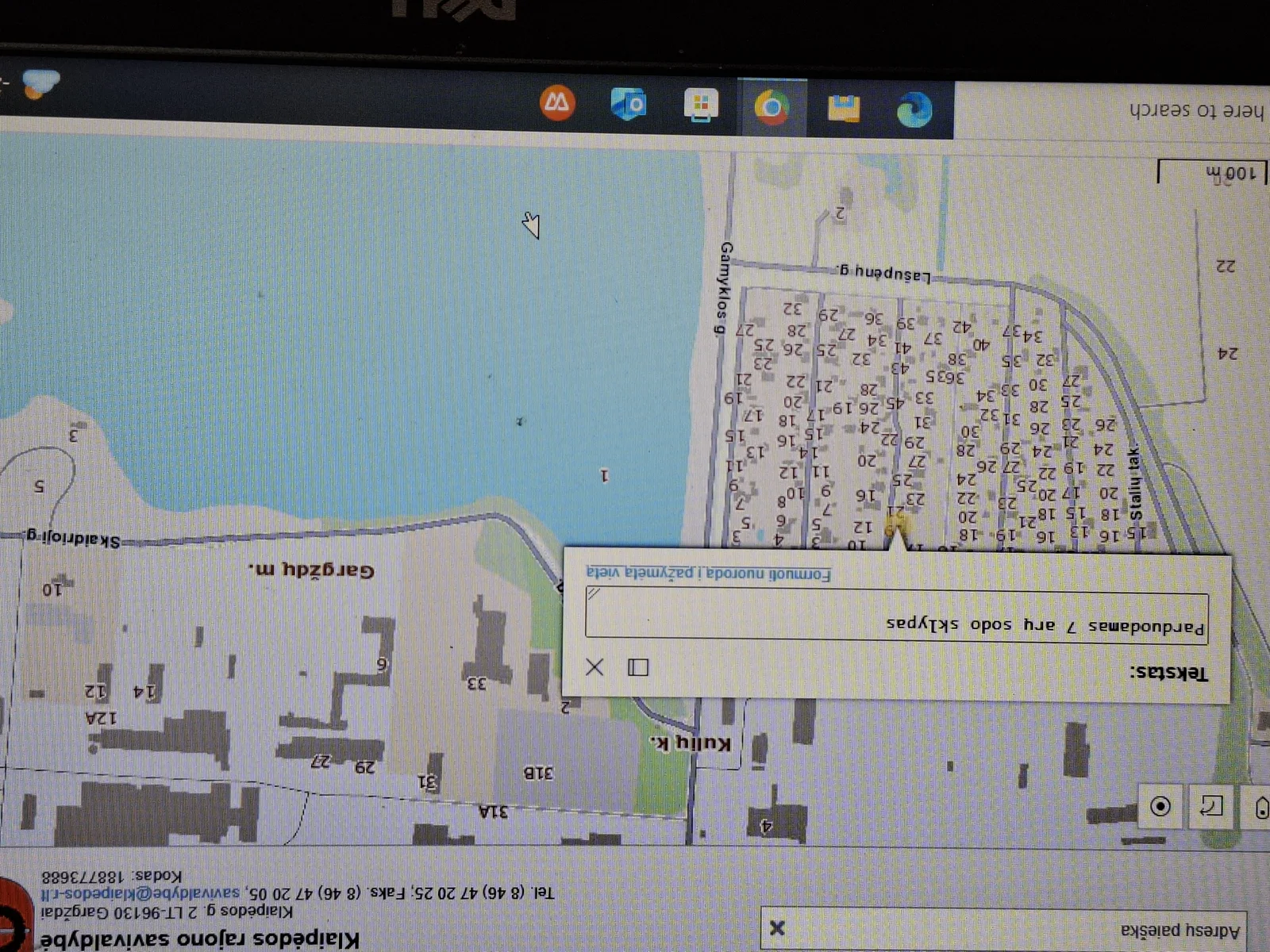Viewport: 1270px width, 952px height.
Task: Click the 'Tekstas:' label in popup
Action: click(1169, 673)
